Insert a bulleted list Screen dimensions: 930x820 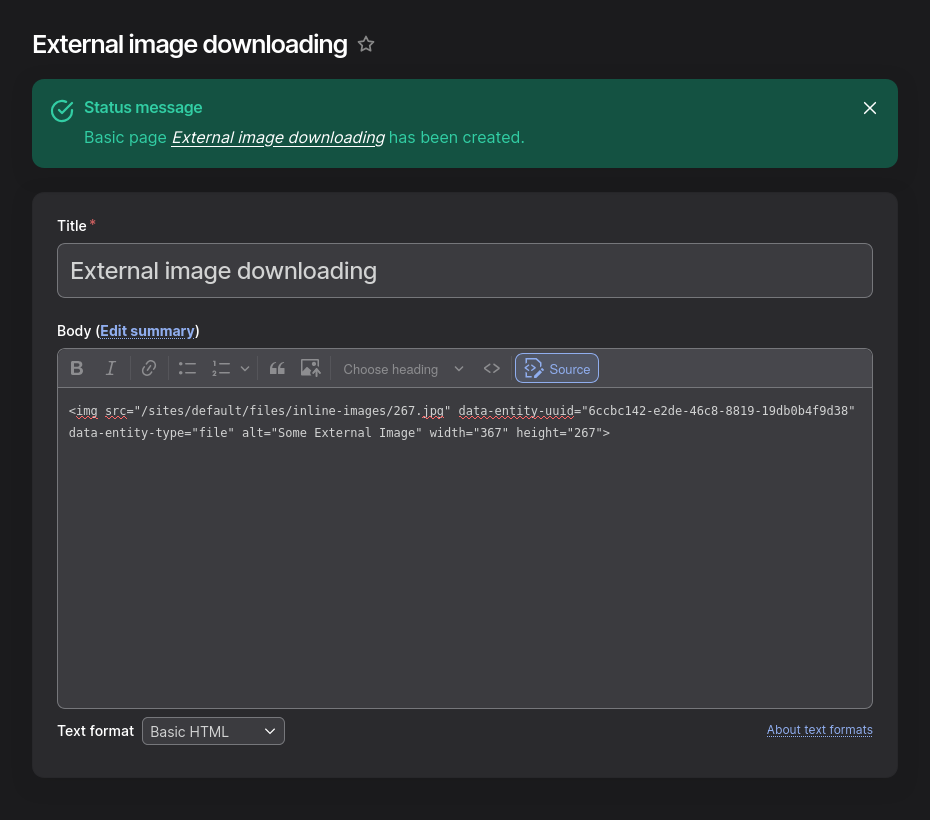187,369
